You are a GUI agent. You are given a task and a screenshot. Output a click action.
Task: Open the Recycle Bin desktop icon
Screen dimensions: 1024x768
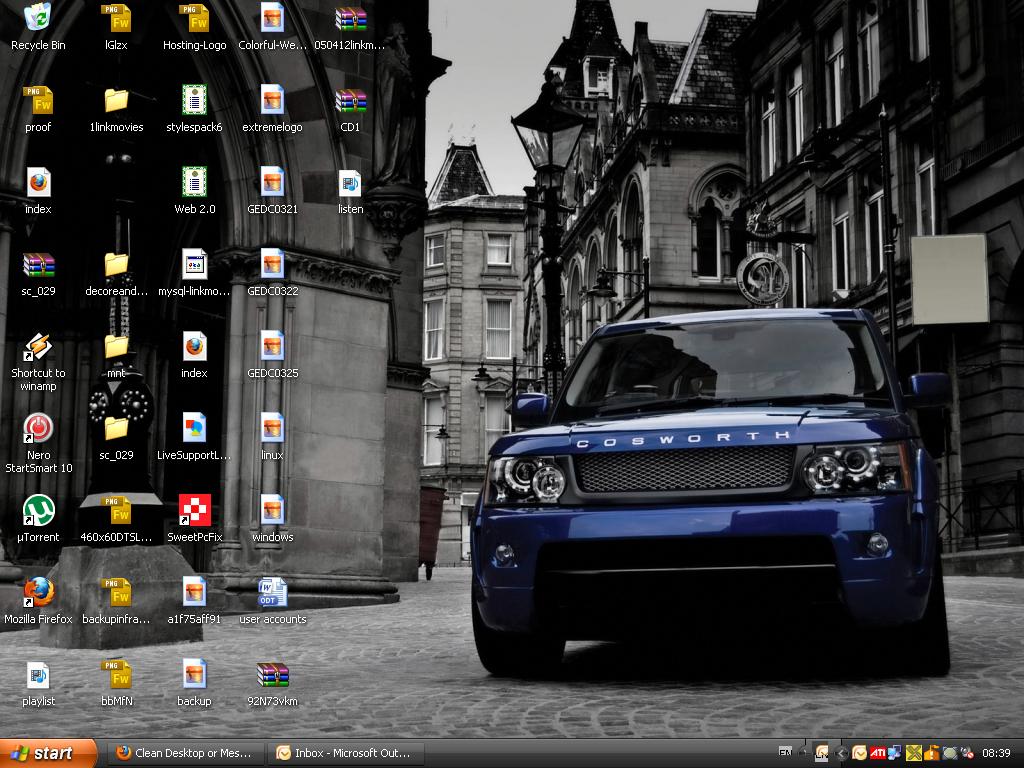[x=38, y=18]
